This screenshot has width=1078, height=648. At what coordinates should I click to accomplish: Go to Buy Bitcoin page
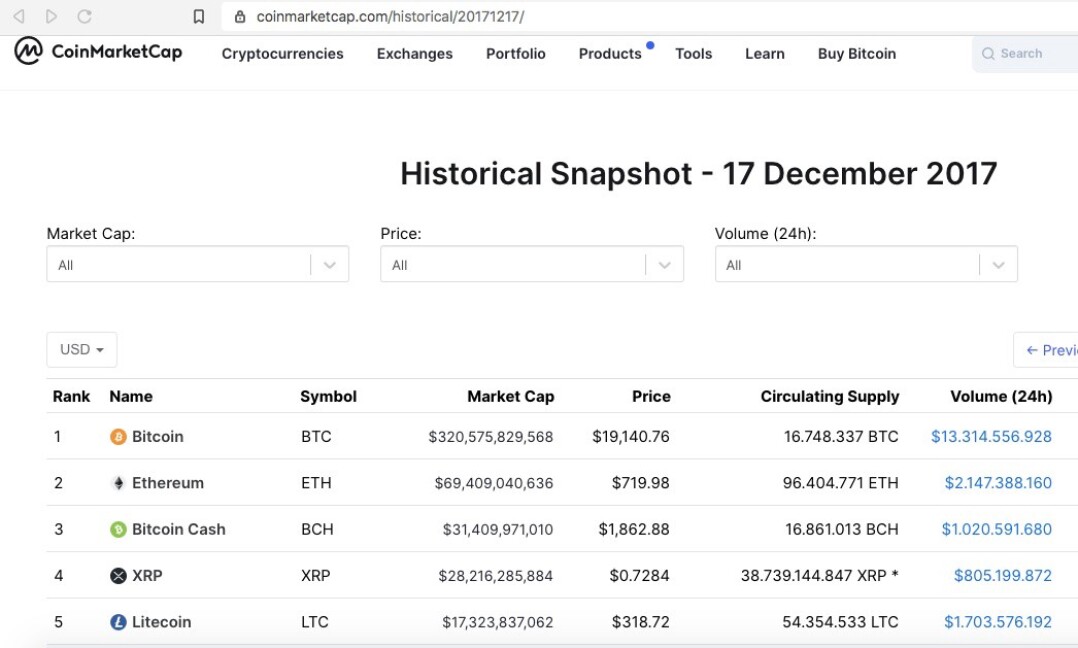click(857, 54)
